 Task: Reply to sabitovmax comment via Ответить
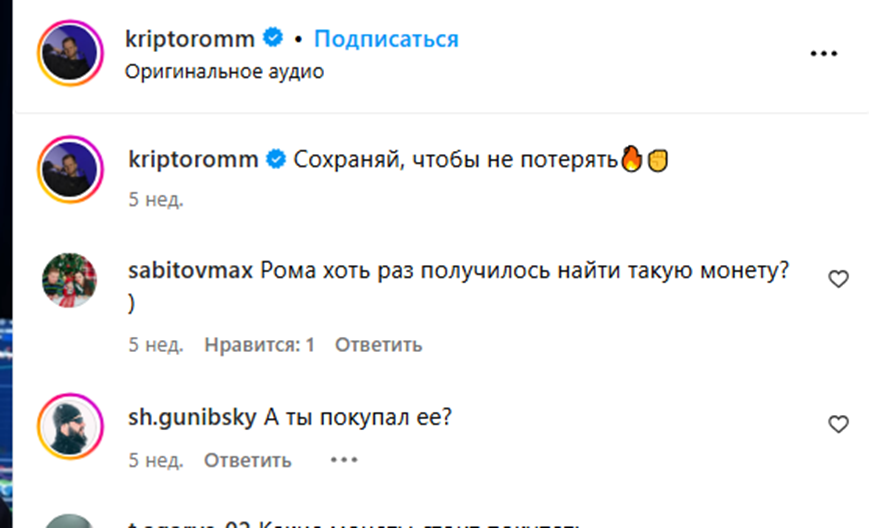click(378, 345)
